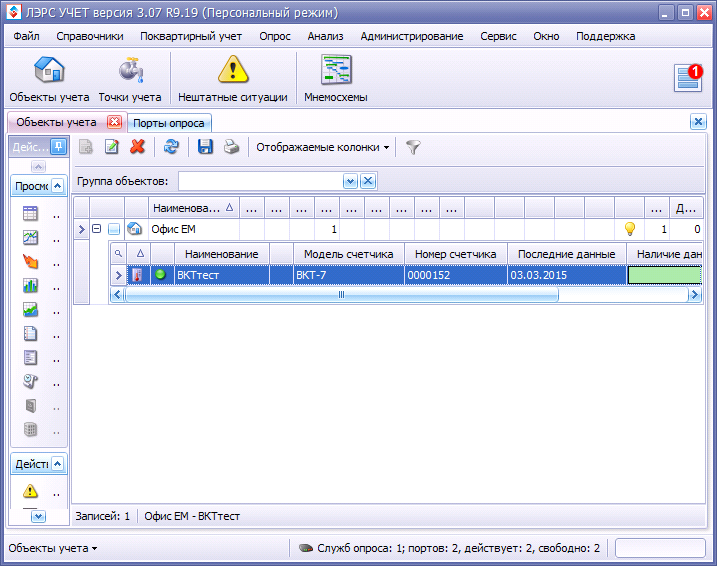Open the bar chart icon in sidebar
The height and width of the screenshot is (566, 717).
pos(30,285)
